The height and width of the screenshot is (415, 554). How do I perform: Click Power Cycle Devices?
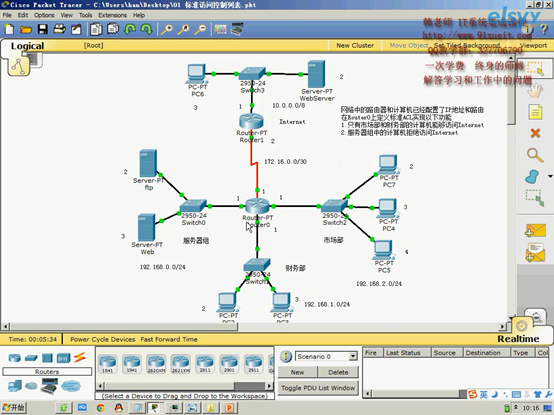point(102,339)
